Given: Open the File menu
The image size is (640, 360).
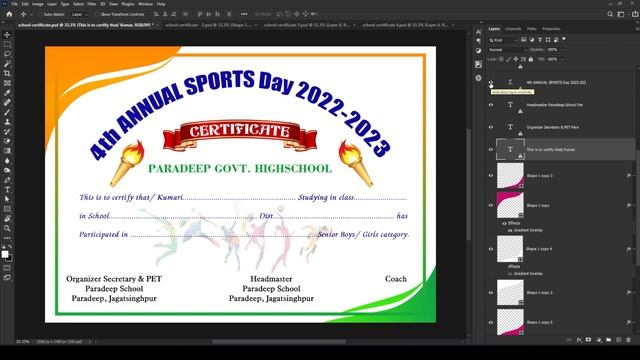Looking at the screenshot, I should tap(14, 4).
